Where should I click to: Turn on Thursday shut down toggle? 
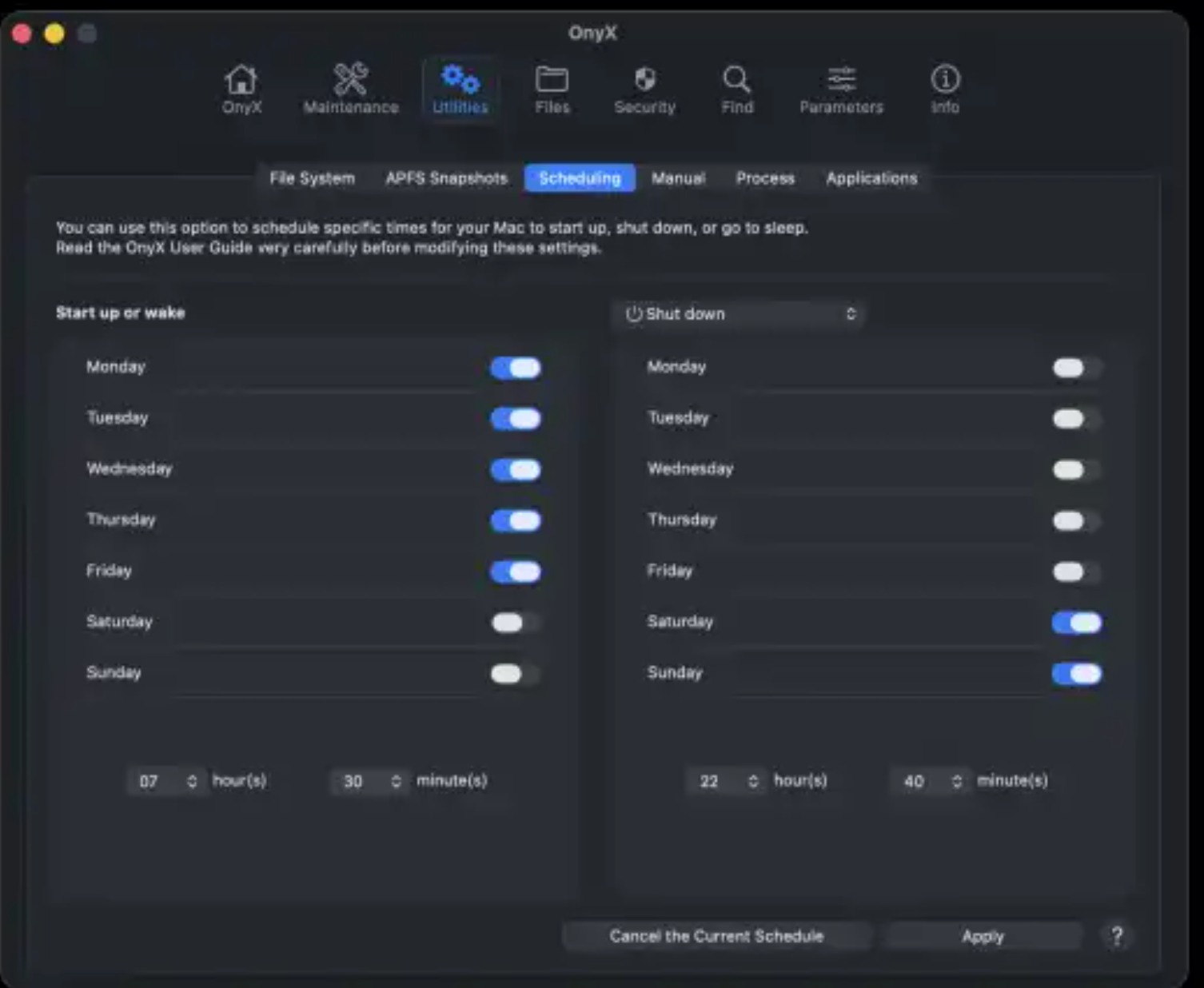(x=1077, y=521)
